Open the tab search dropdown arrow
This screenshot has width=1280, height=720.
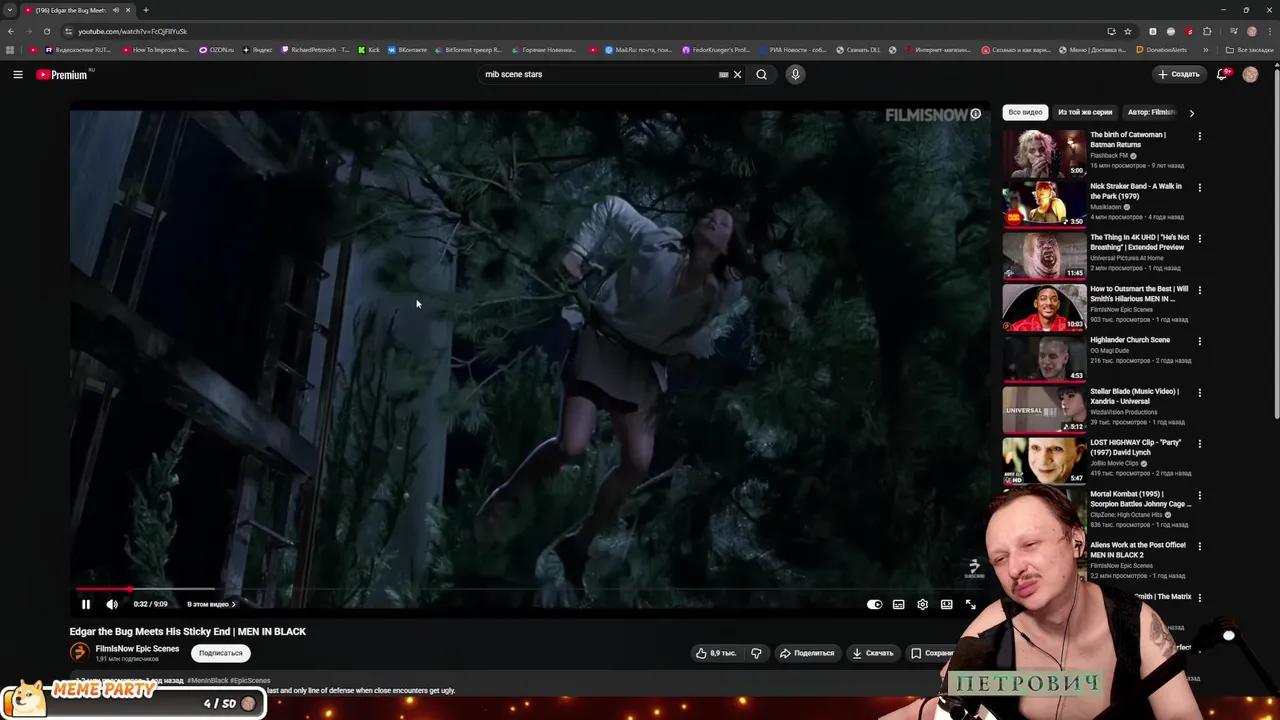coord(10,10)
